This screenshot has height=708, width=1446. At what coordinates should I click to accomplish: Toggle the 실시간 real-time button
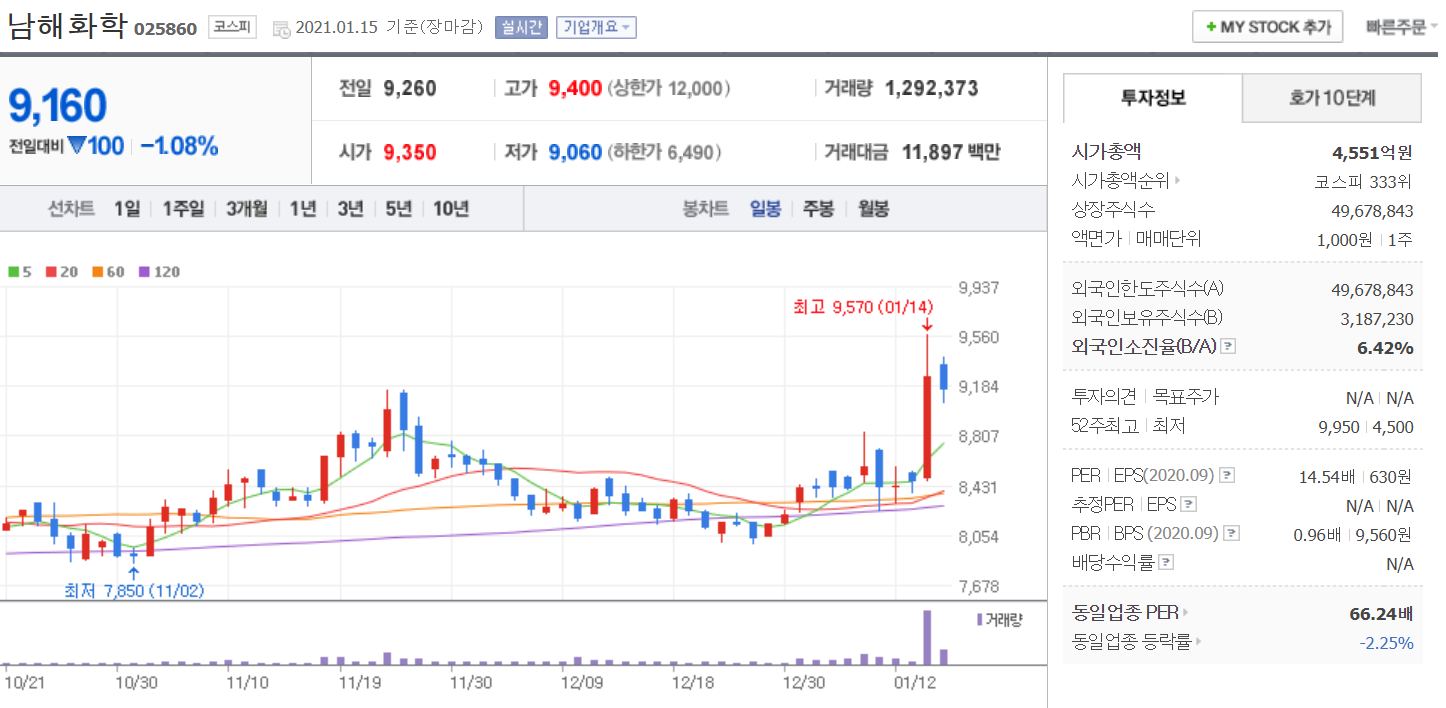point(521,27)
